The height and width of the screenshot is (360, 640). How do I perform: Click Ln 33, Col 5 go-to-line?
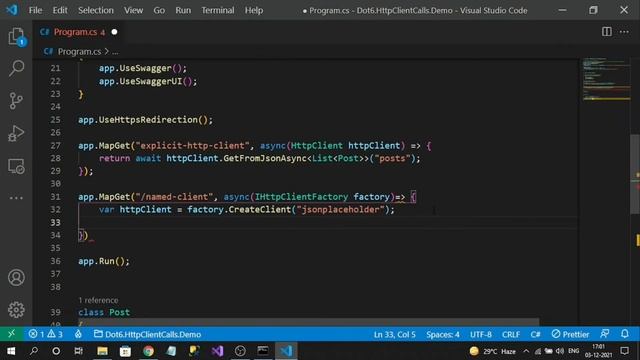click(x=394, y=334)
